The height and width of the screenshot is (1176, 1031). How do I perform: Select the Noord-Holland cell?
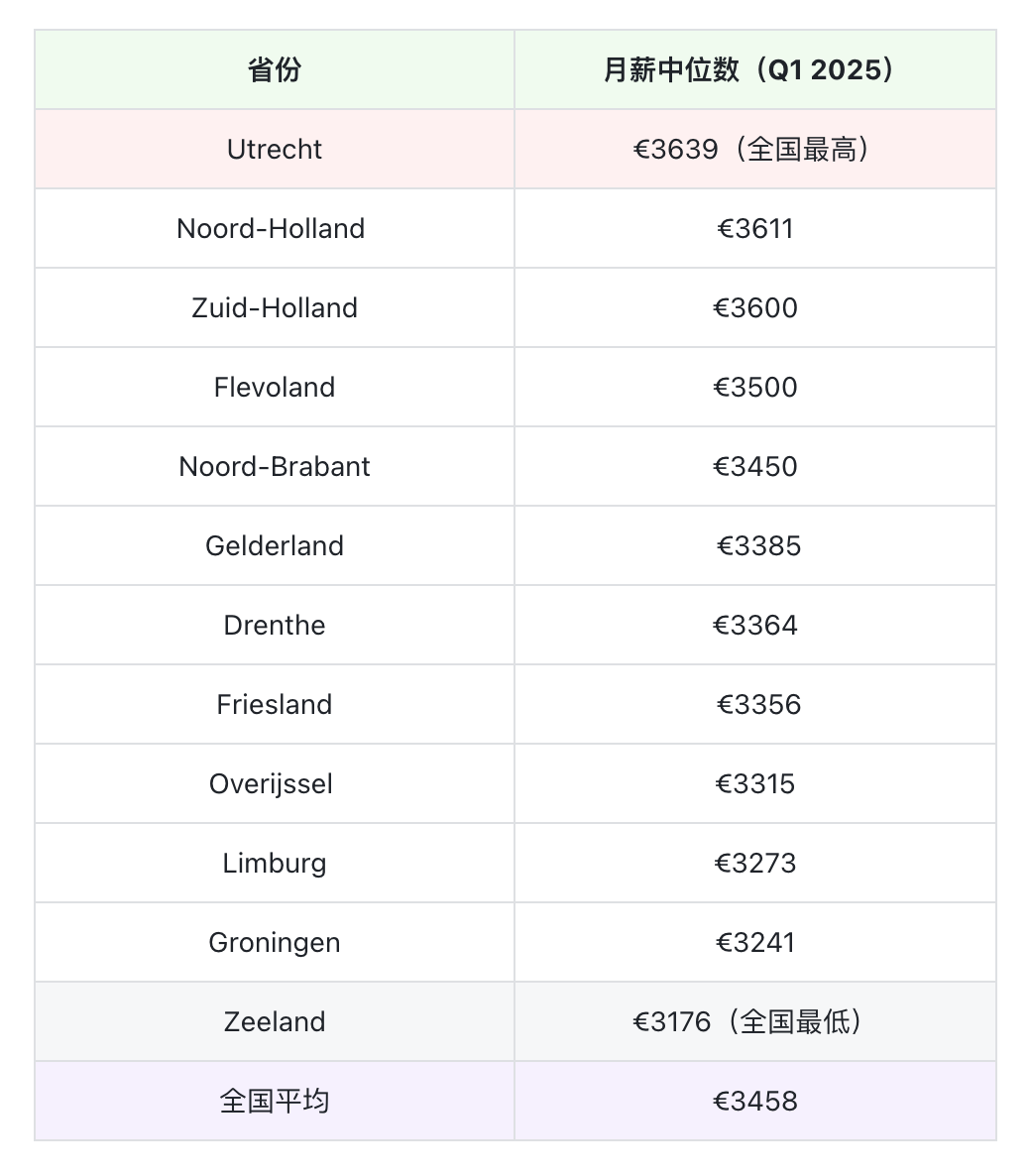click(x=271, y=228)
